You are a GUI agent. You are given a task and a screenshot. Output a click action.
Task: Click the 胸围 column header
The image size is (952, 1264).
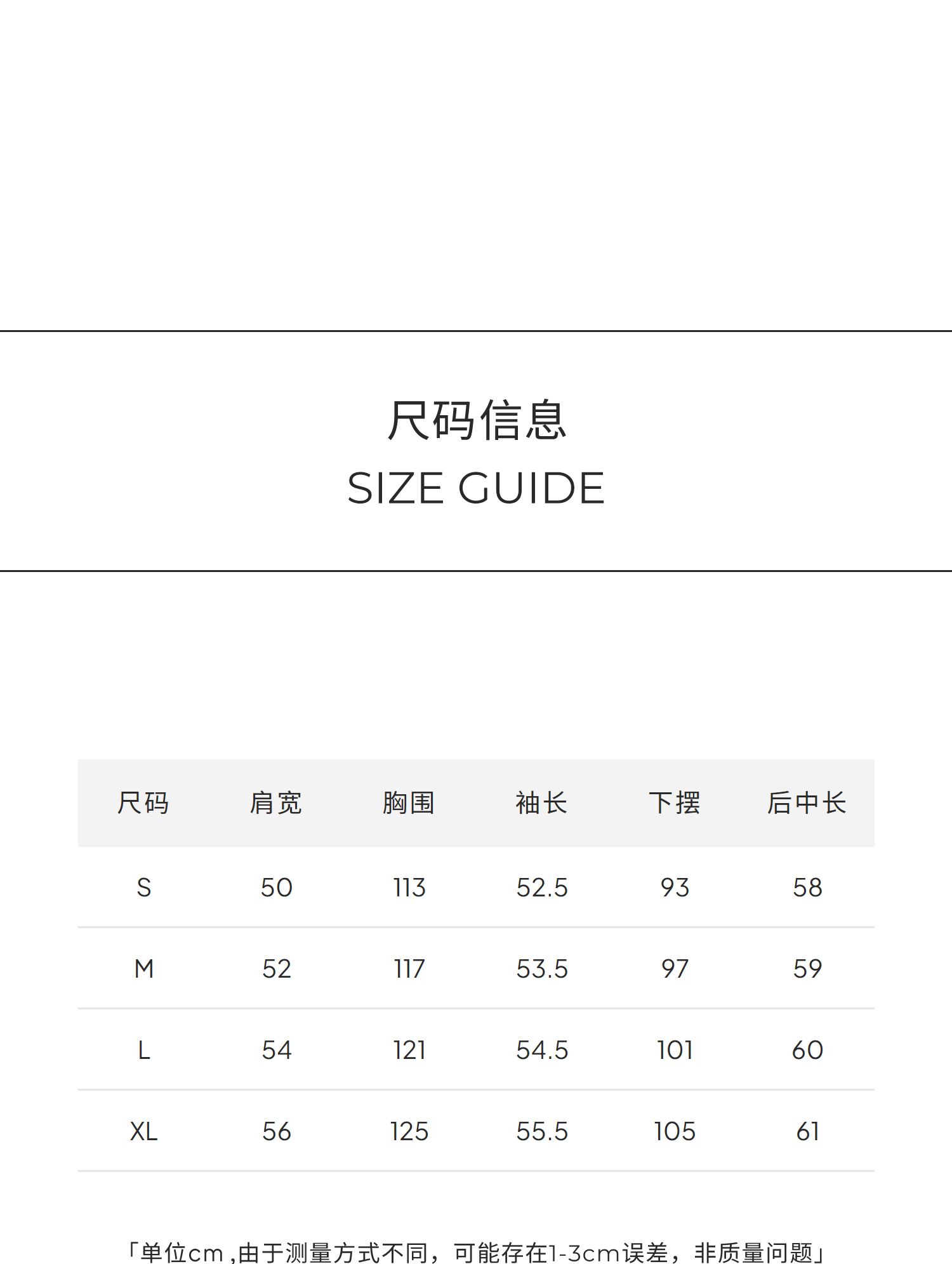pos(409,803)
